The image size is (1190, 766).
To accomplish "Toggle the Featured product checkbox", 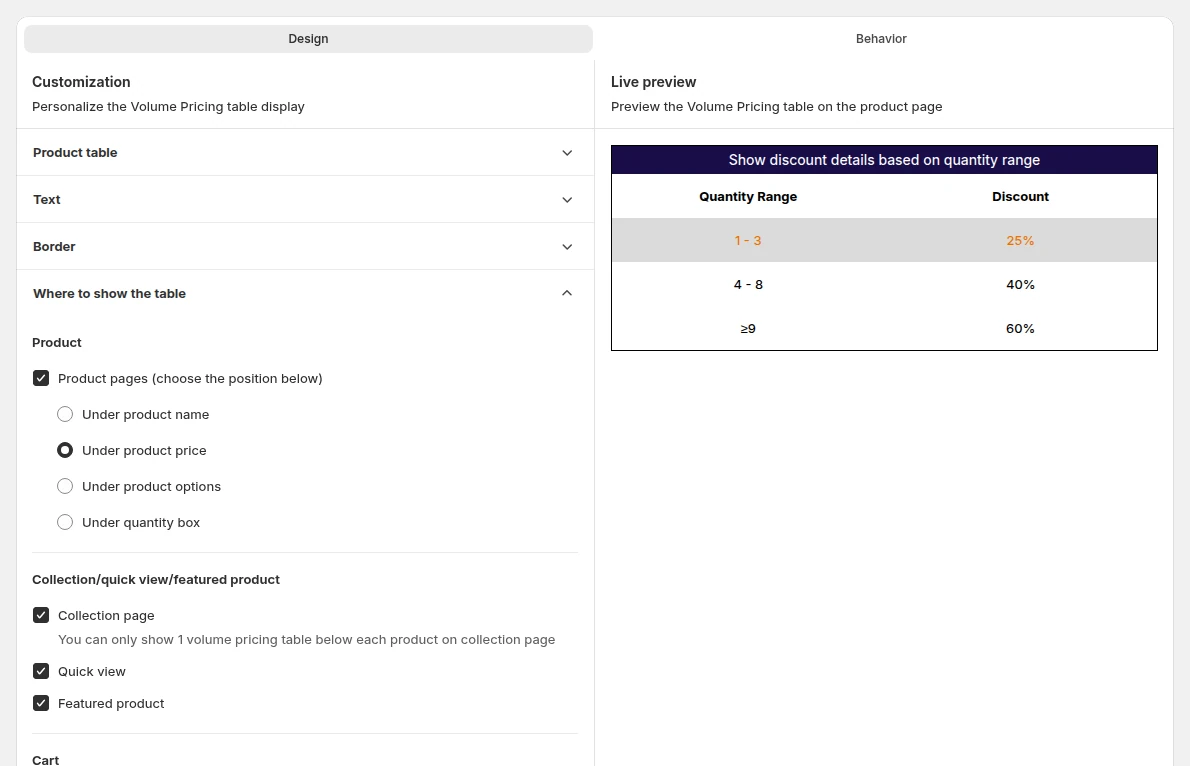I will 41,703.
